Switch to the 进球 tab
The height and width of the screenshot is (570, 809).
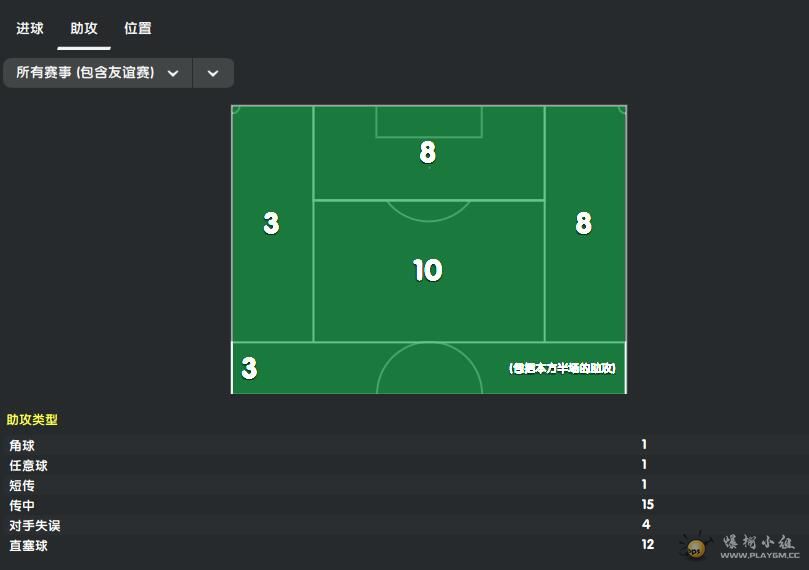pyautogui.click(x=30, y=29)
